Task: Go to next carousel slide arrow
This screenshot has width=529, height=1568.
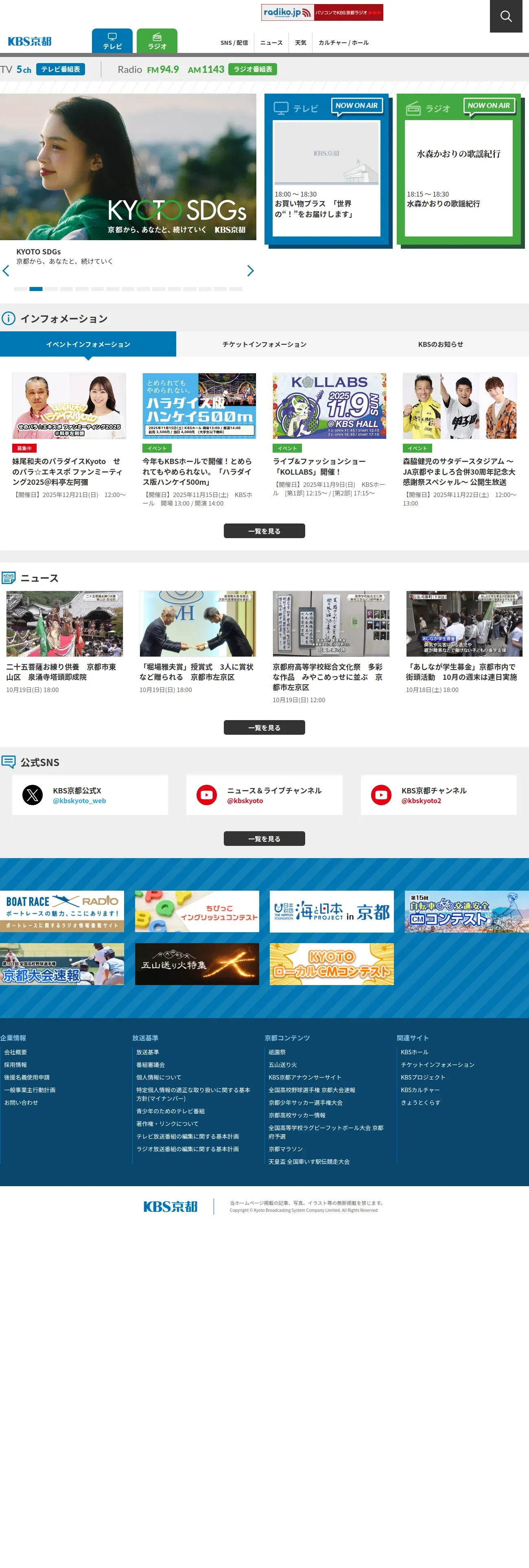Action: (250, 271)
